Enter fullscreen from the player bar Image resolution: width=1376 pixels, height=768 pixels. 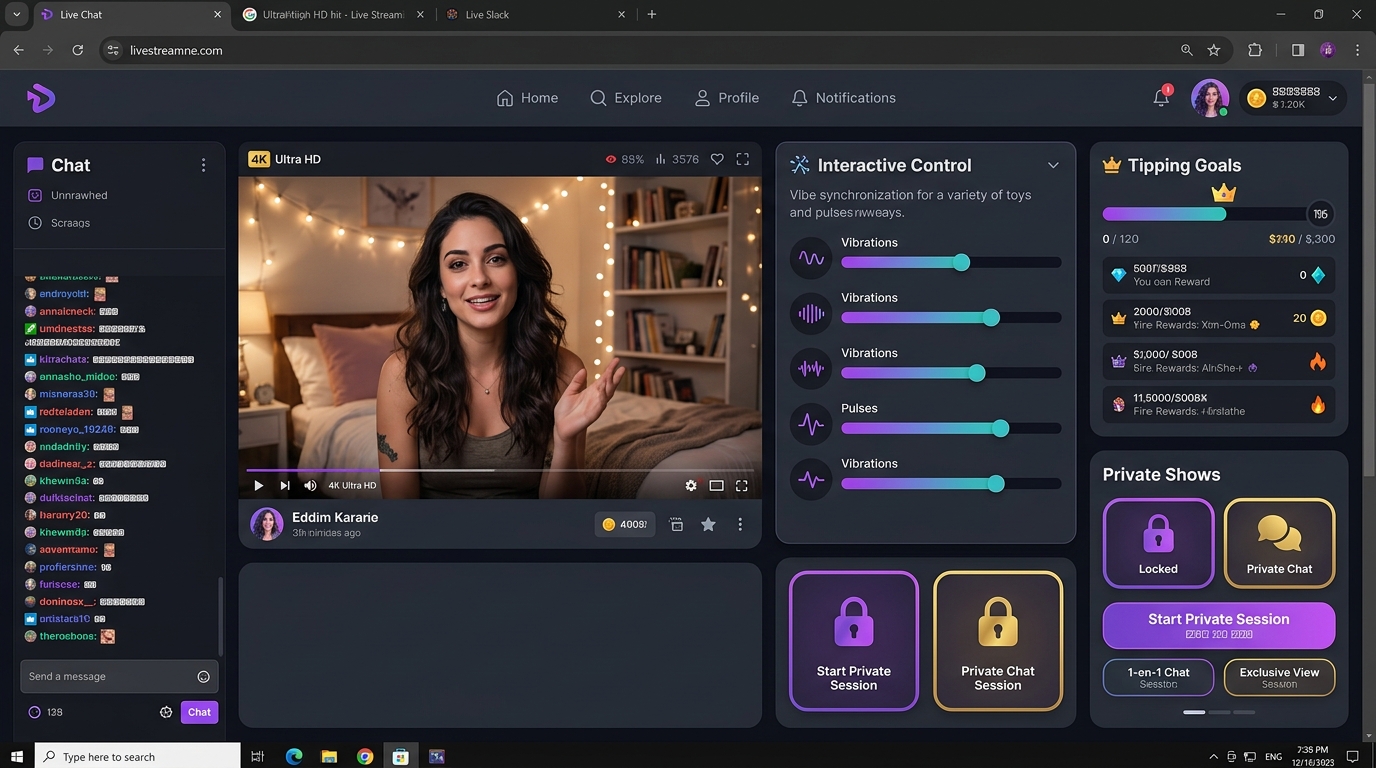pyautogui.click(x=741, y=485)
